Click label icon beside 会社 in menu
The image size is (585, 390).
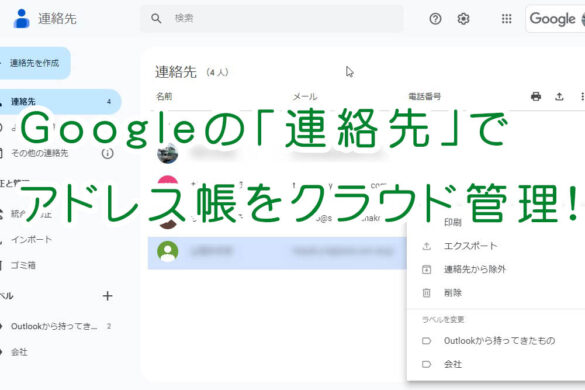426,364
